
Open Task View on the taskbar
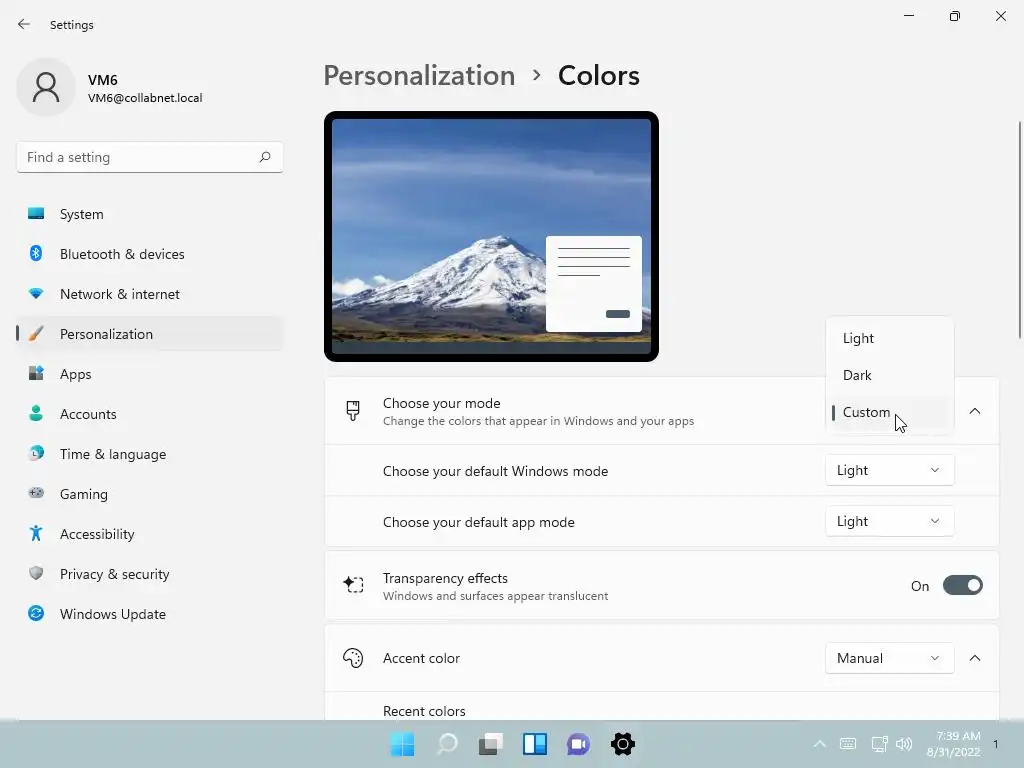pos(490,744)
